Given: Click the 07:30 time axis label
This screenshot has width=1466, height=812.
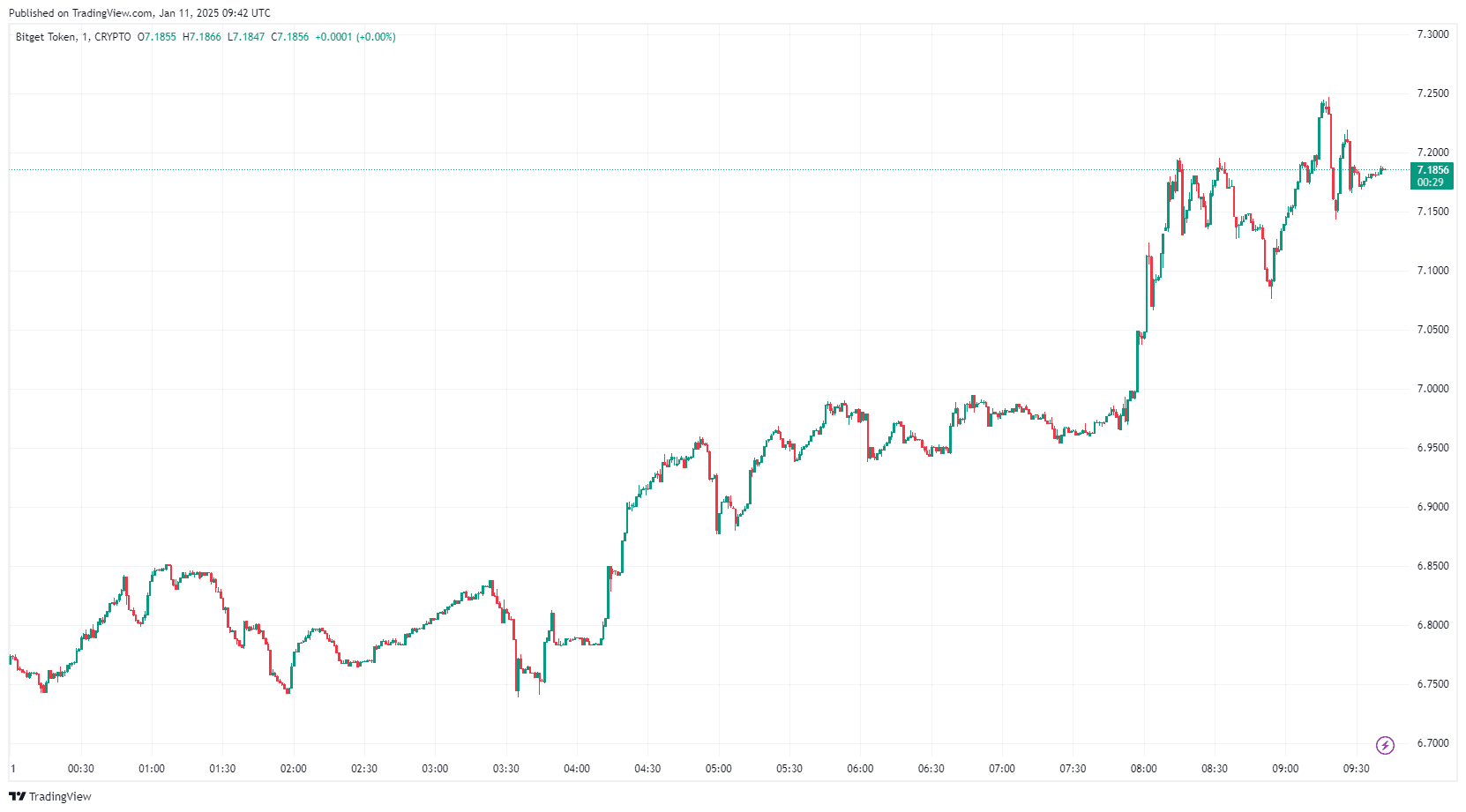Looking at the screenshot, I should [x=1073, y=769].
